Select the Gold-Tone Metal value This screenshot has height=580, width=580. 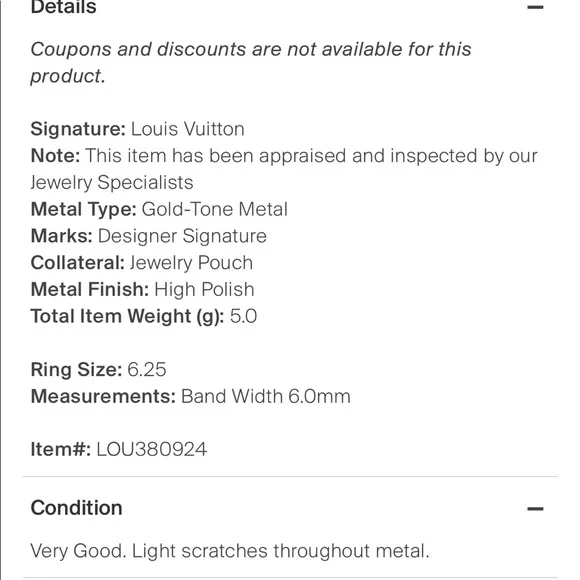tap(215, 209)
